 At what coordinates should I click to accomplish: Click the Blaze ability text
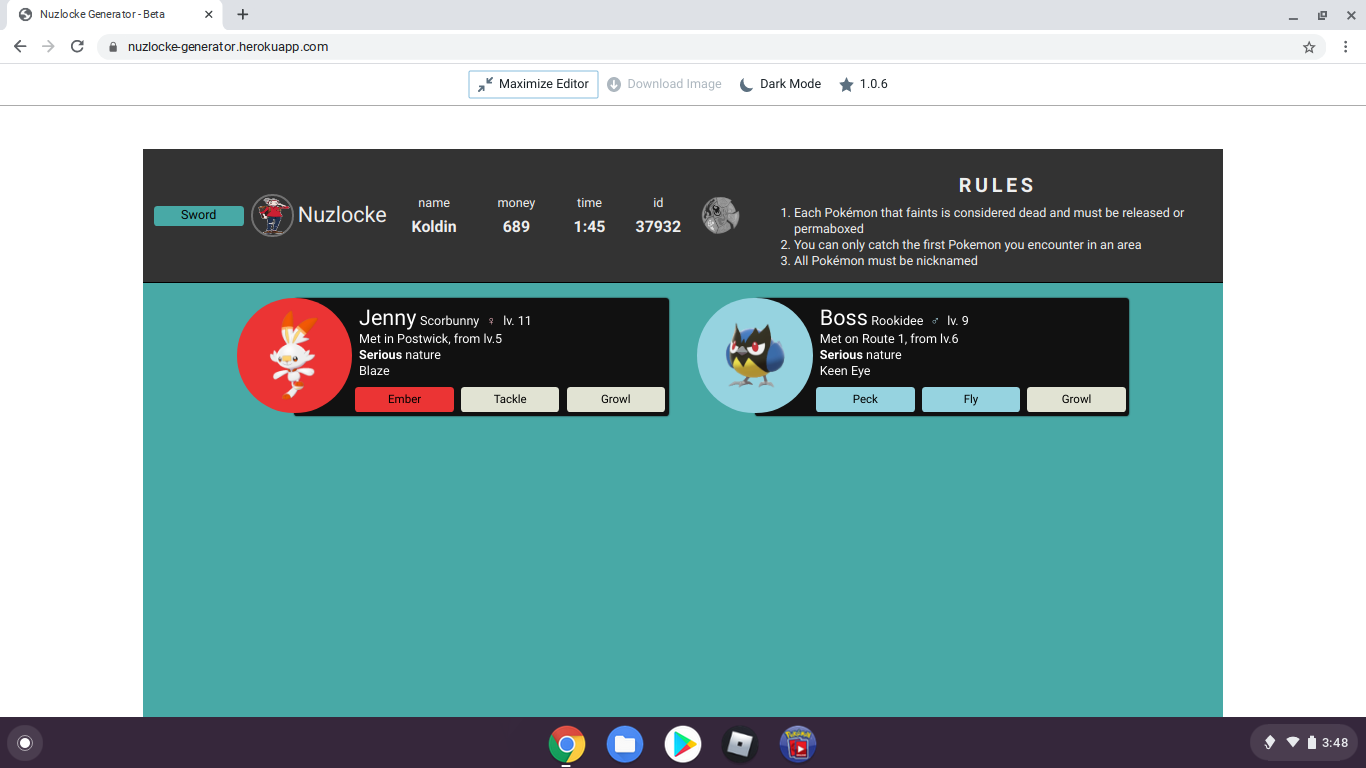[x=374, y=371]
